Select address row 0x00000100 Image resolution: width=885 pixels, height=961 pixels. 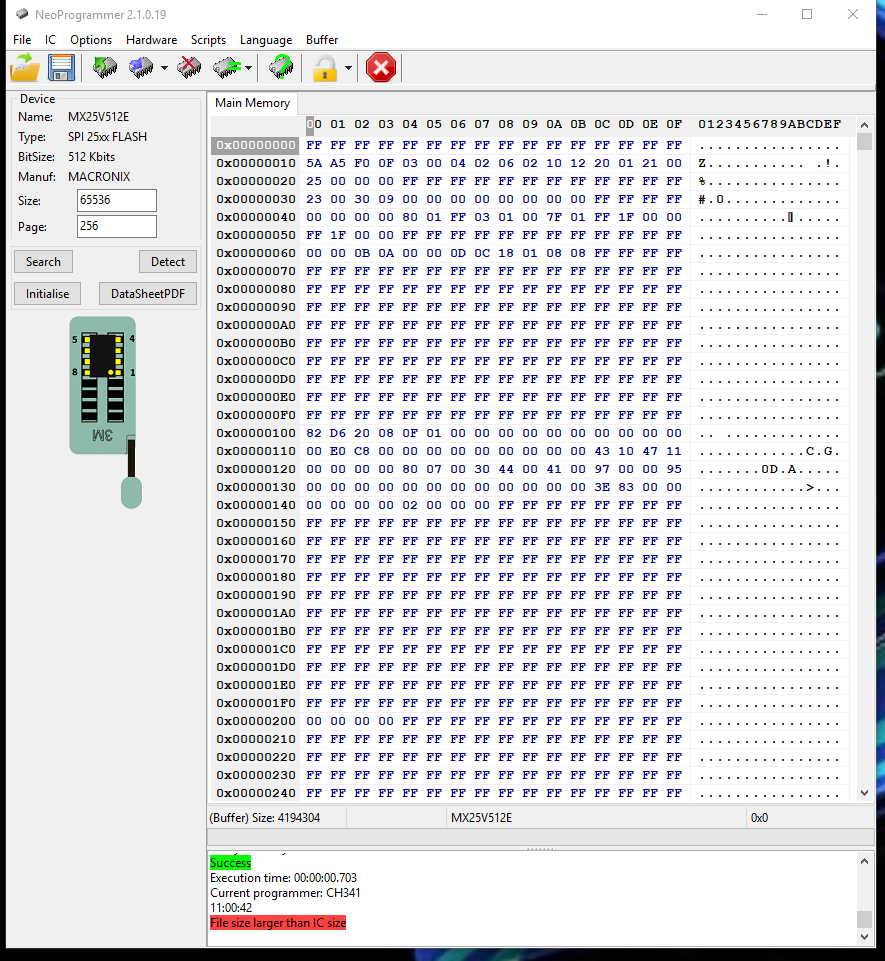tap(256, 433)
